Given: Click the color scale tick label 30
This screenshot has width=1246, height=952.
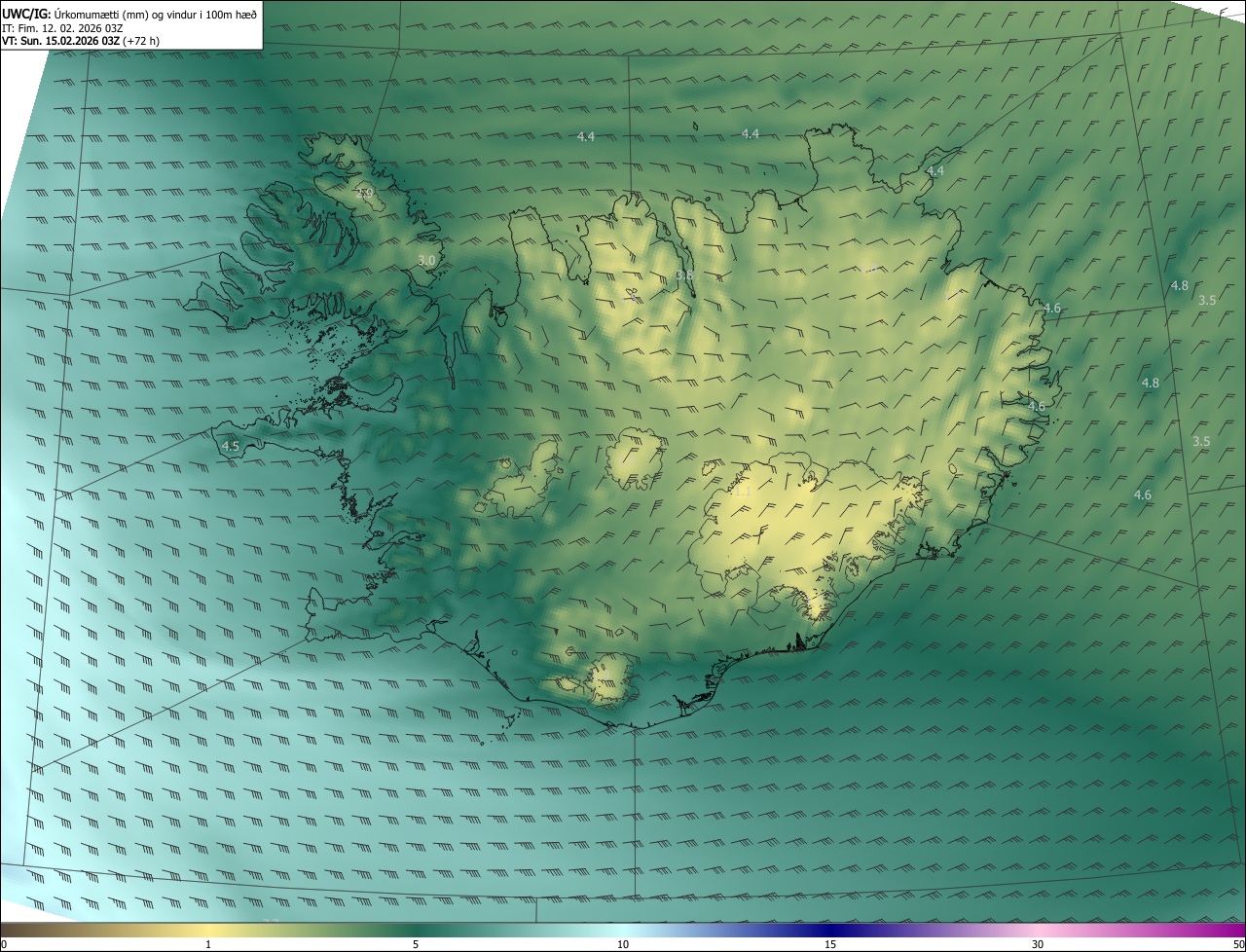Looking at the screenshot, I should pyautogui.click(x=1038, y=944).
